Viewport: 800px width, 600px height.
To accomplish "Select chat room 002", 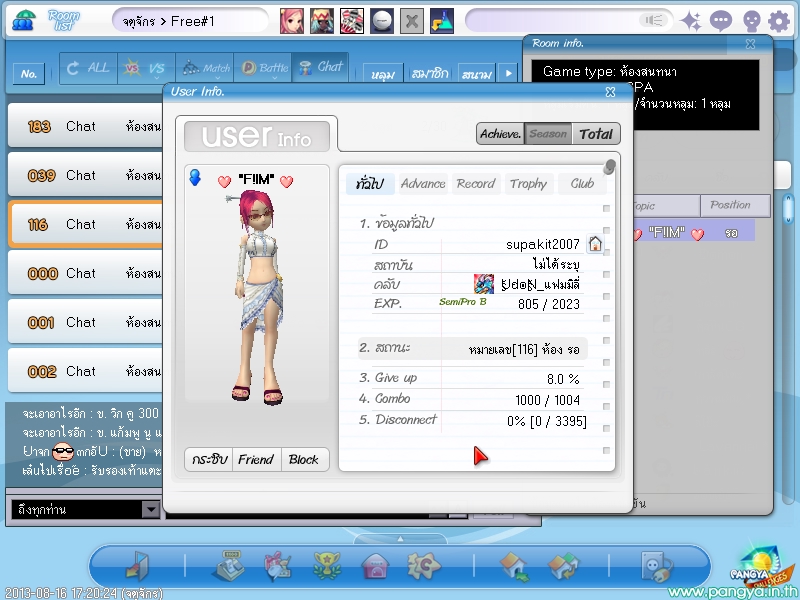I will tap(86, 371).
